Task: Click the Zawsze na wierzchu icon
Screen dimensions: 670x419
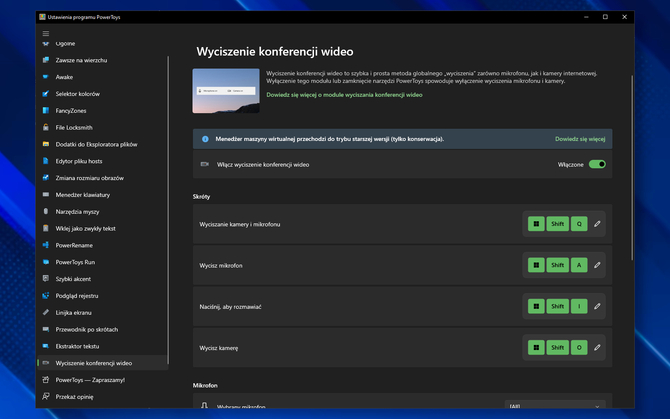Action: pyautogui.click(x=46, y=60)
